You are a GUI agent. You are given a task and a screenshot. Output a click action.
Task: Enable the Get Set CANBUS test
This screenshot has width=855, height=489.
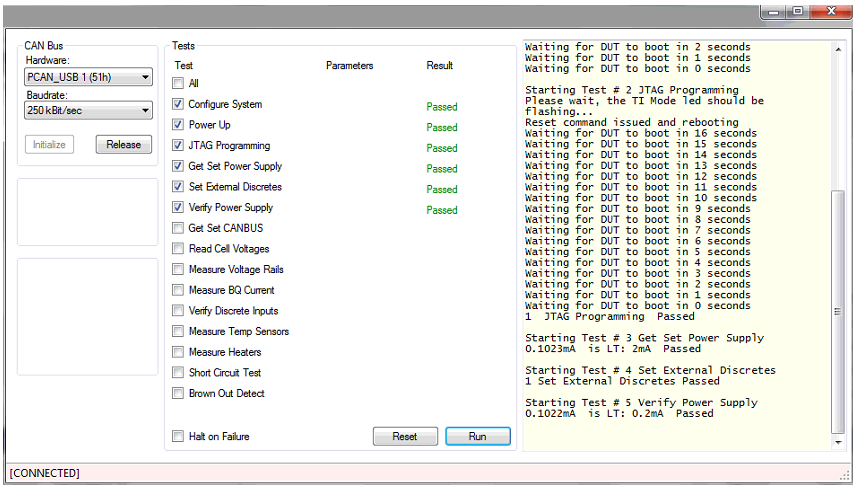(x=178, y=228)
